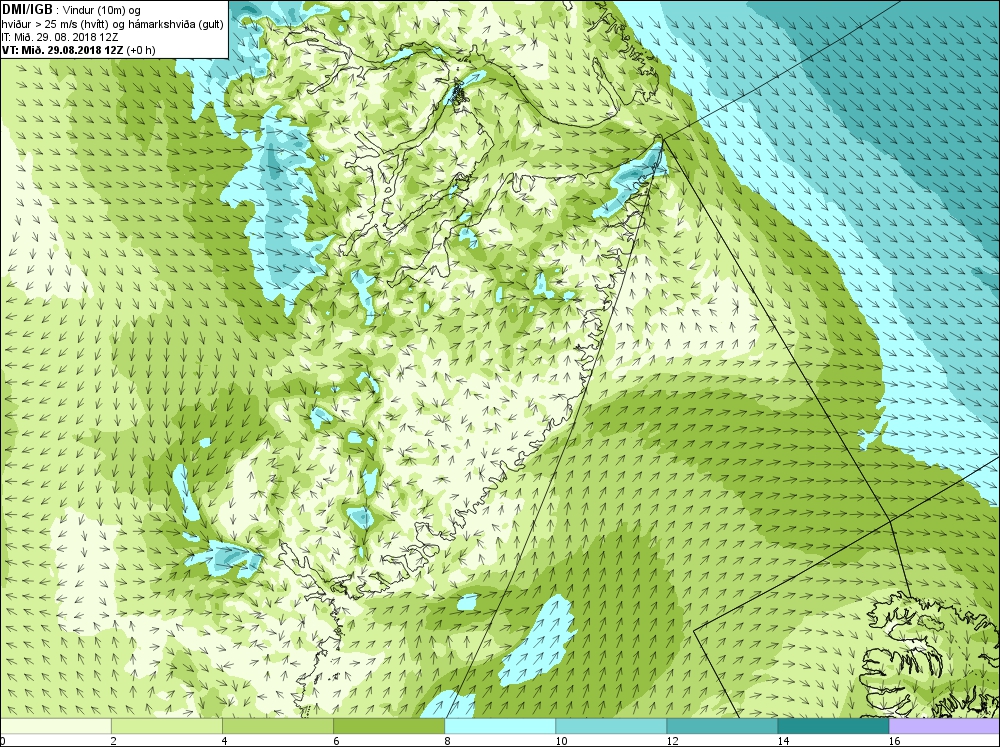Click the 10–12 m/s cyan legend swatch
This screenshot has width=1000, height=747.
click(x=611, y=726)
